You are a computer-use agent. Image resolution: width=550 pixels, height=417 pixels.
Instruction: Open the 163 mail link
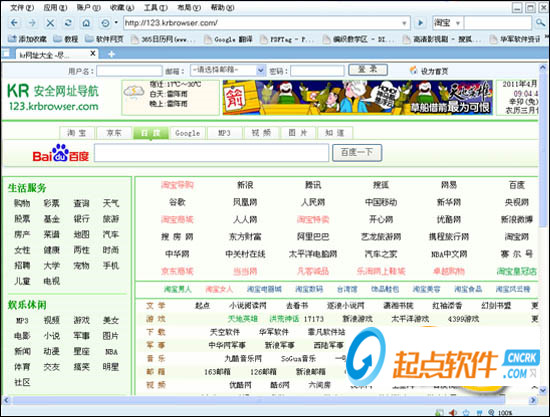pyautogui.click(x=217, y=372)
